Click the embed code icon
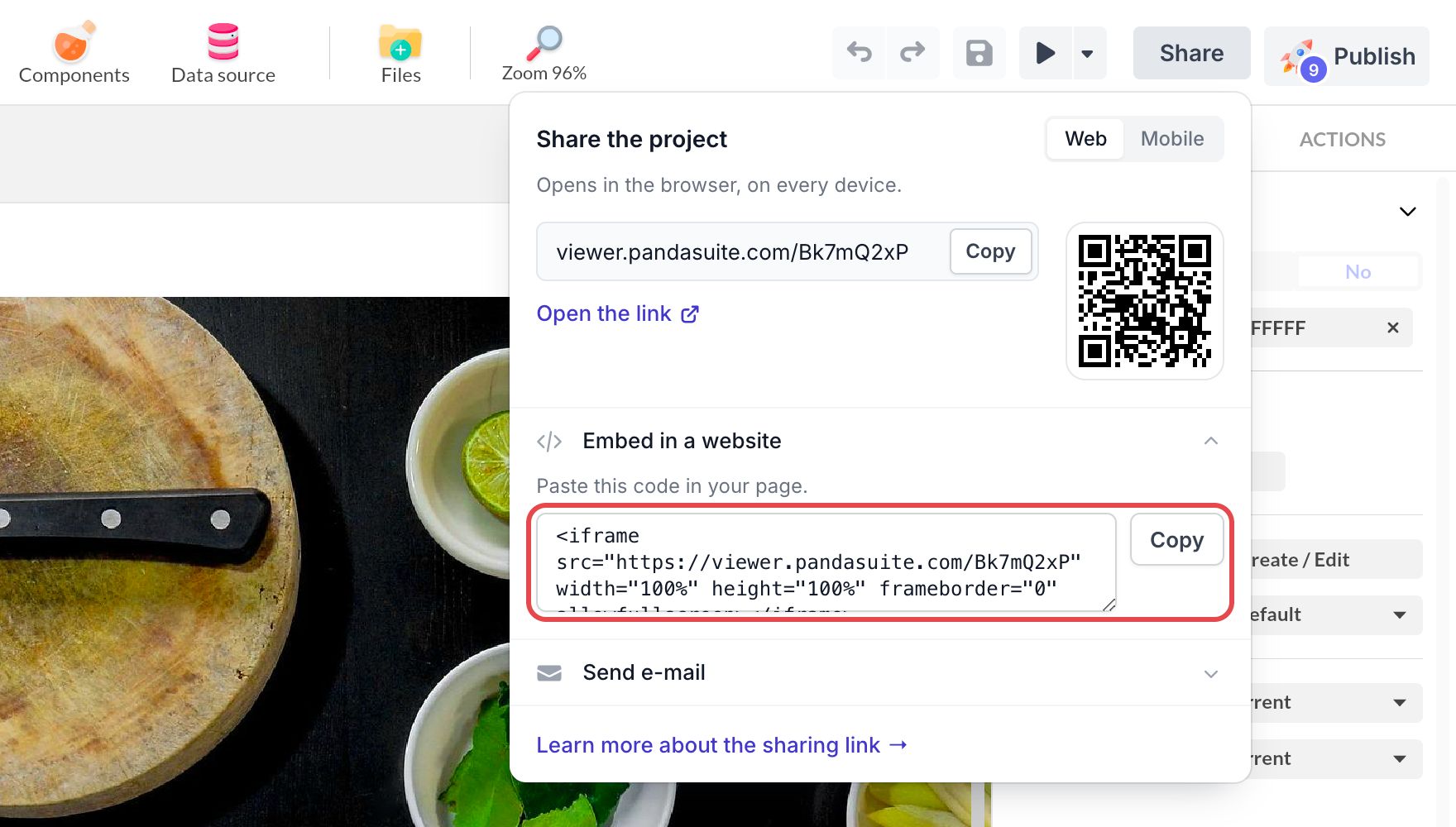Screen dimensions: 1456x827 [549, 442]
